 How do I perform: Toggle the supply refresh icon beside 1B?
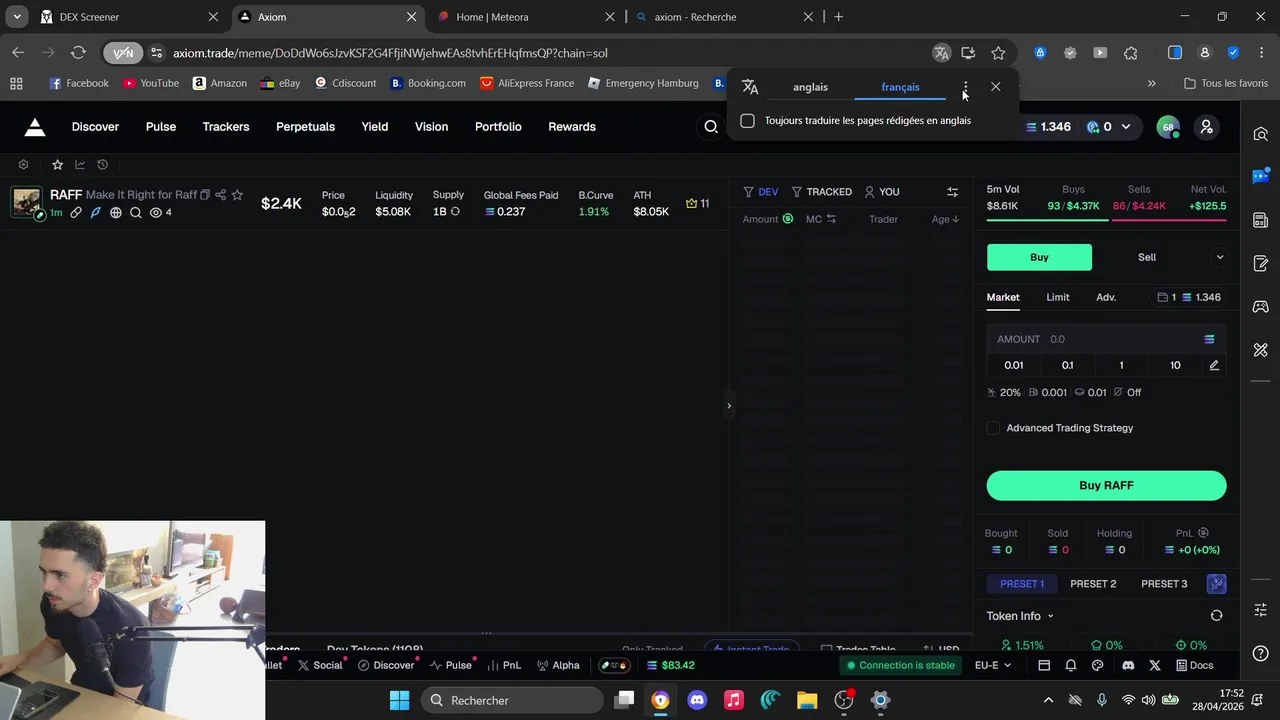pos(455,212)
